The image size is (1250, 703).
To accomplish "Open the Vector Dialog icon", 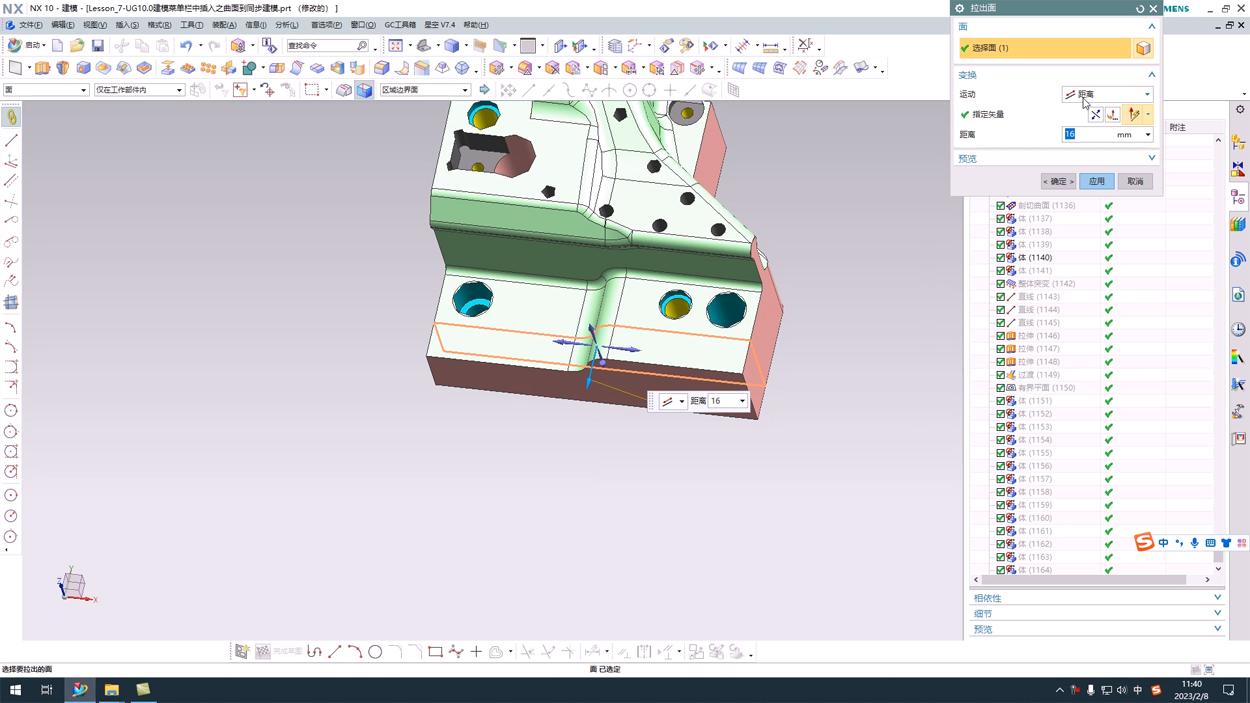I will click(1113, 115).
